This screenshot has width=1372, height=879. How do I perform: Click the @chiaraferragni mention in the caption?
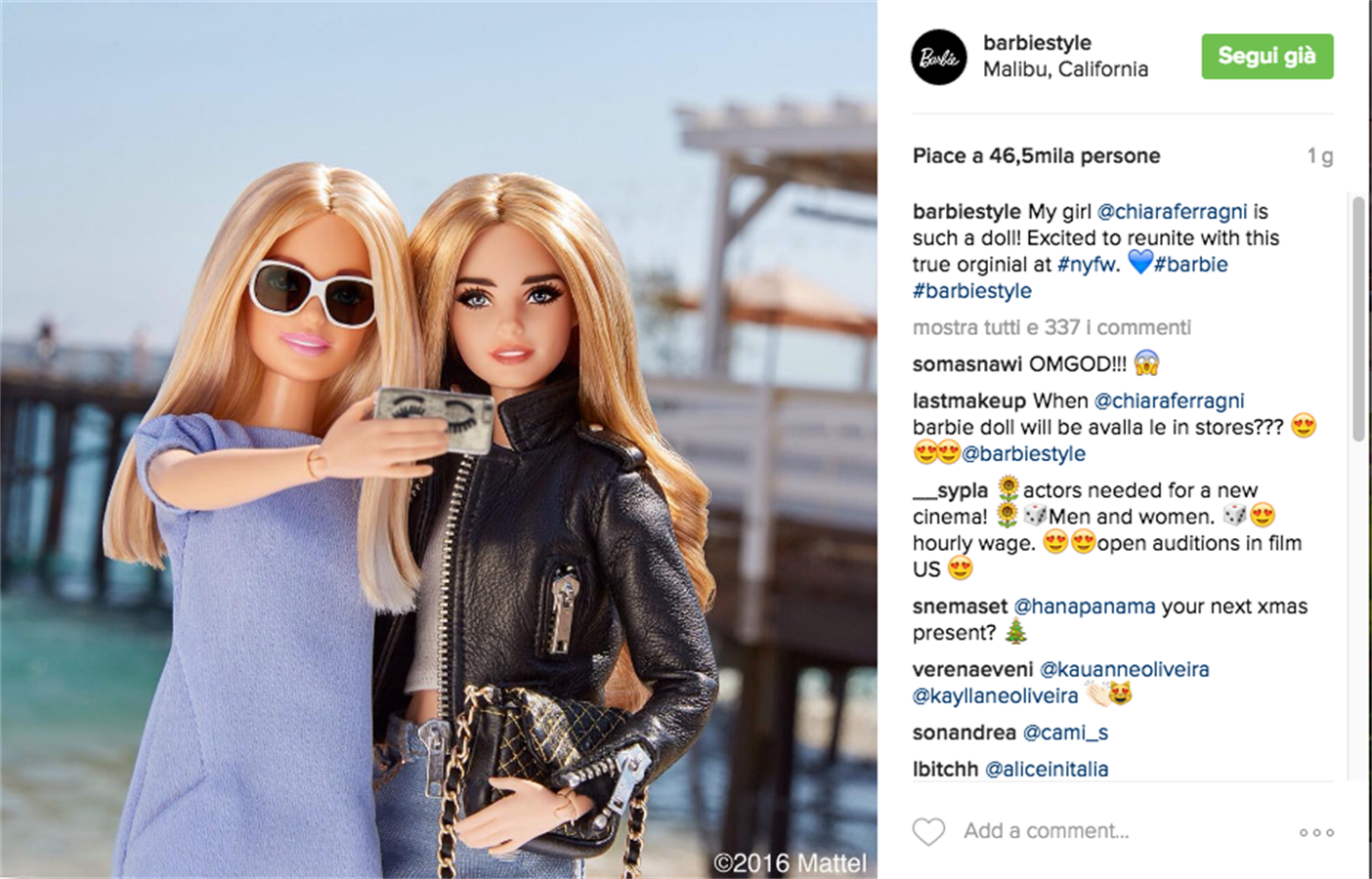coord(1172,212)
